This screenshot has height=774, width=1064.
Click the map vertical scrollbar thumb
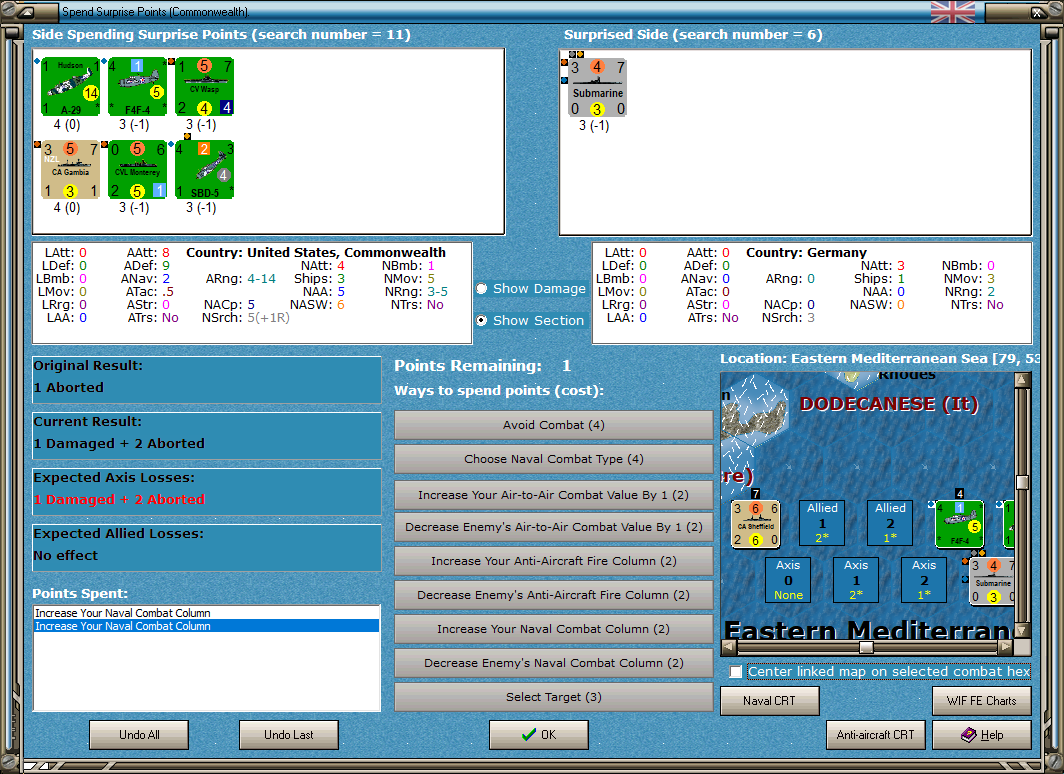(x=1022, y=482)
